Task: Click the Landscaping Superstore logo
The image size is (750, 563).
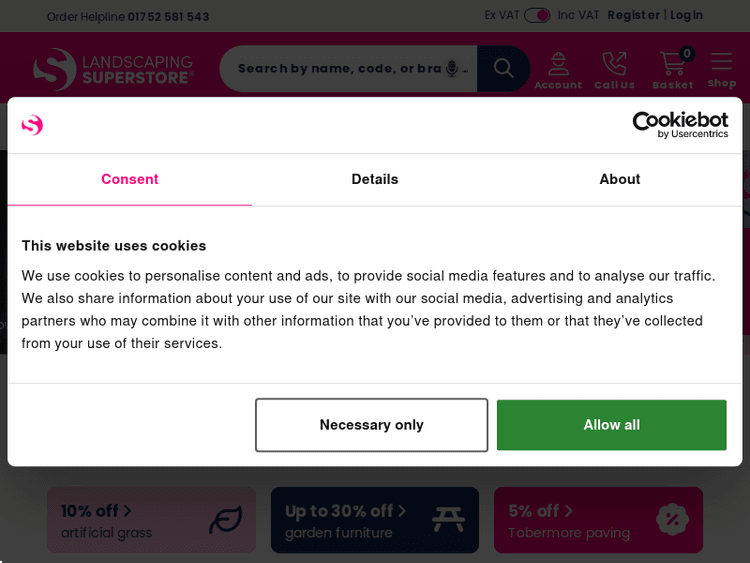Action: click(112, 68)
